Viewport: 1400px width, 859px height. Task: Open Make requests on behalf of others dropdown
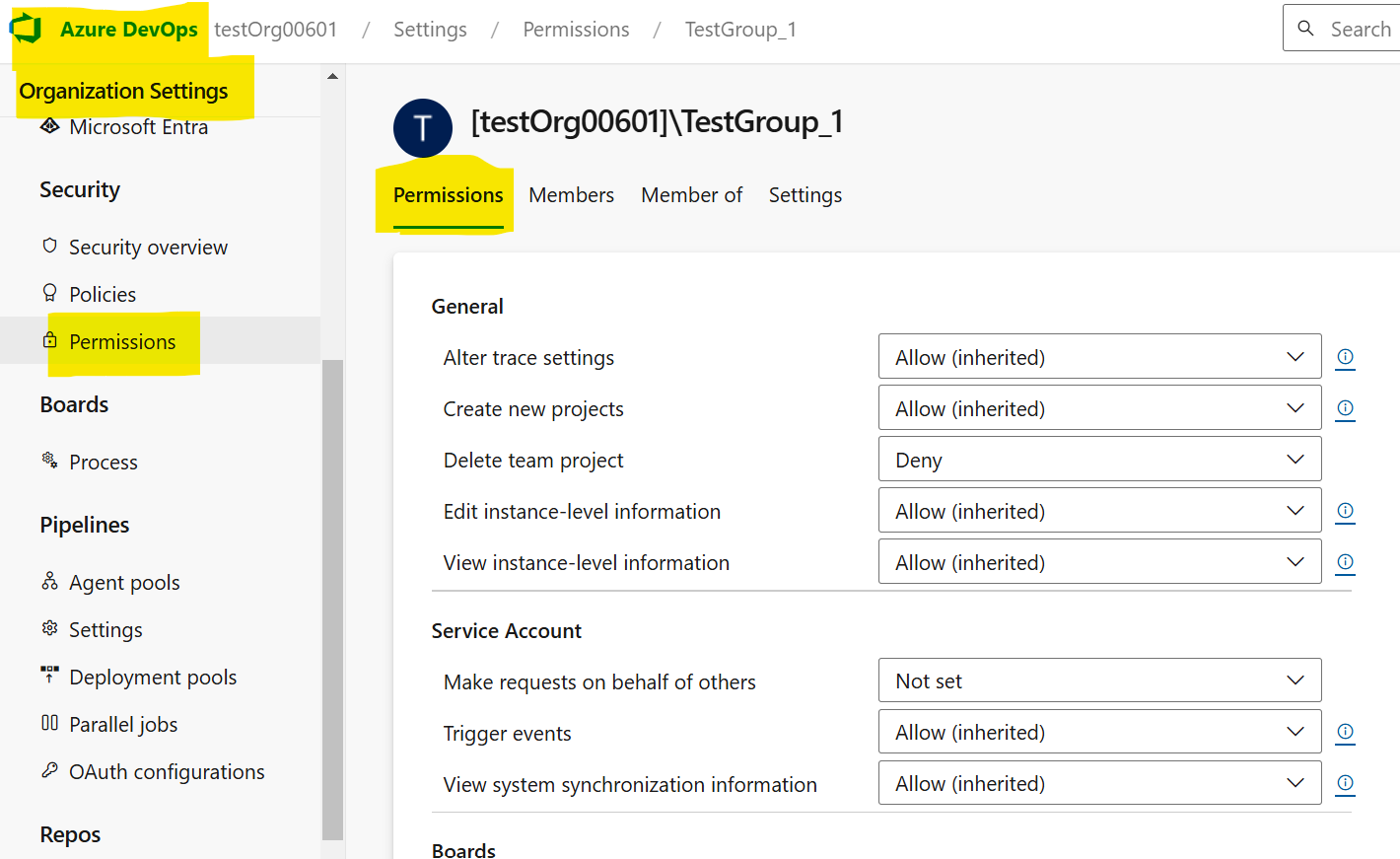tap(1099, 680)
